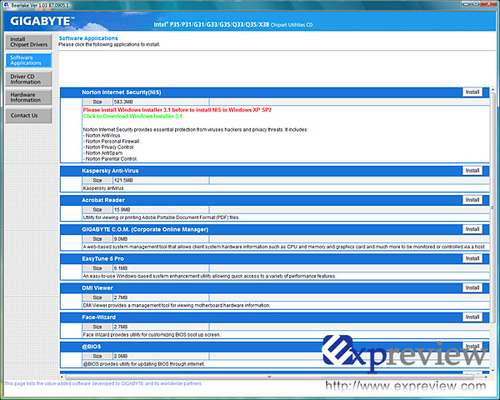This screenshot has width=500, height=400.
Task: Click the 121.5MB size value
Action: [x=123, y=180]
